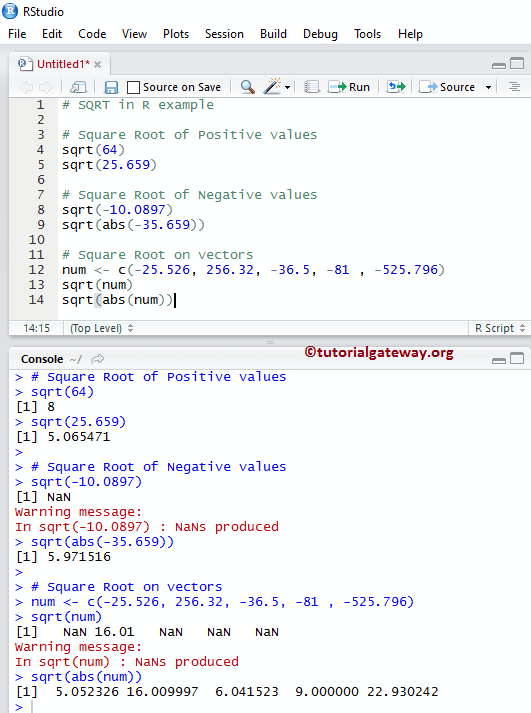Screen dimensions: 531x713
Task: Click line number 10 in the gutter
Action: coord(37,240)
